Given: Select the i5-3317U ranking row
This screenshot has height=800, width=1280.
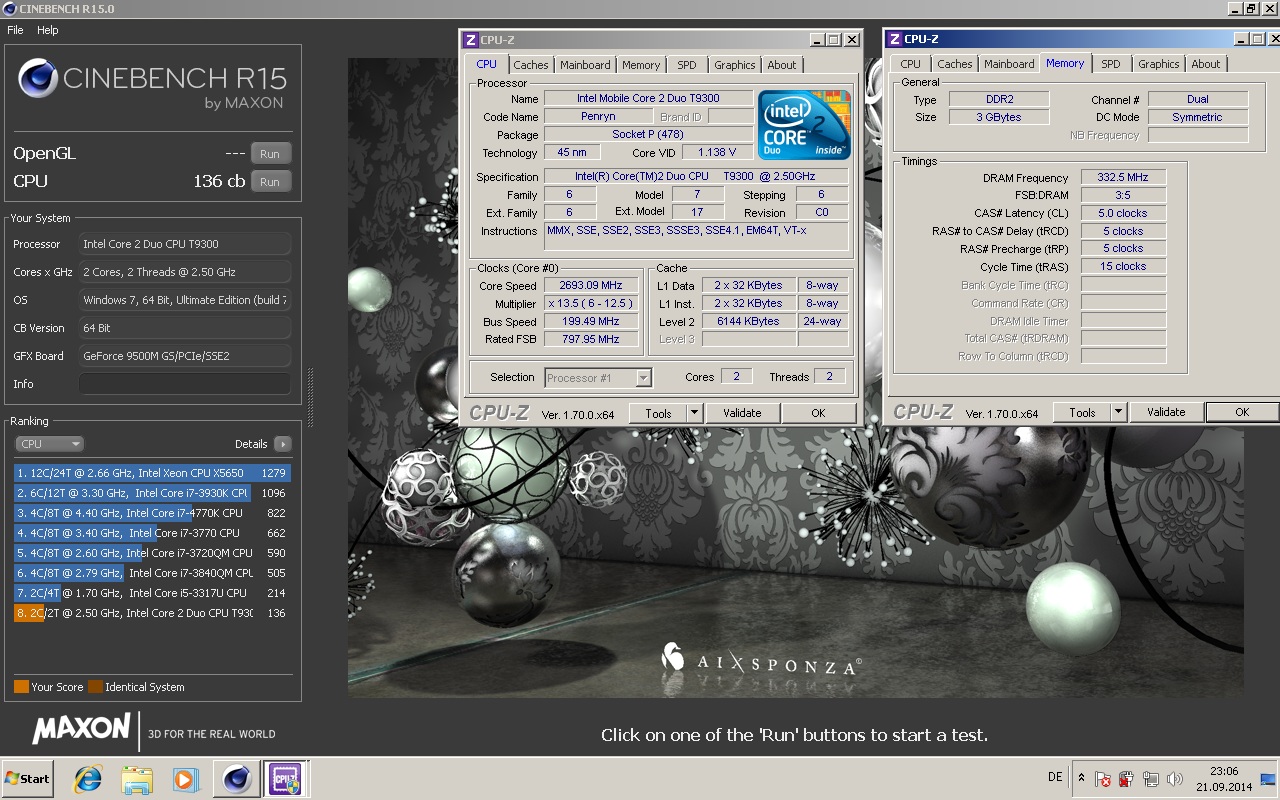Looking at the screenshot, I should [x=152, y=593].
